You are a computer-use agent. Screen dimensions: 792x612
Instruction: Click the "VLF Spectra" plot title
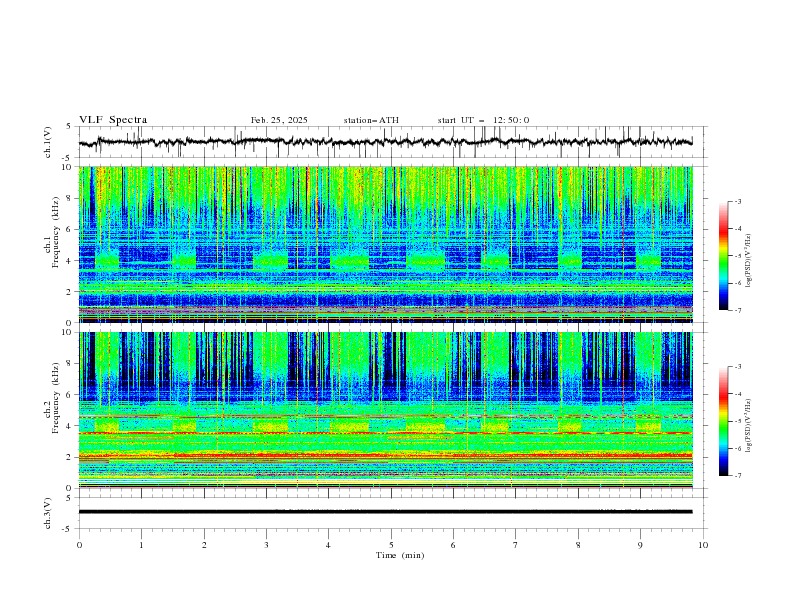(113, 120)
